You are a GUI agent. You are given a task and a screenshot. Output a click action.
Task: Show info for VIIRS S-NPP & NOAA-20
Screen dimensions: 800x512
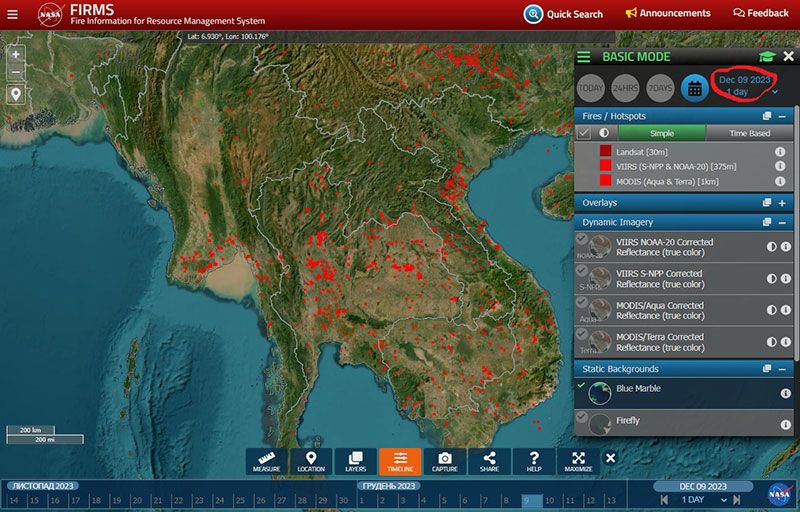tap(780, 166)
